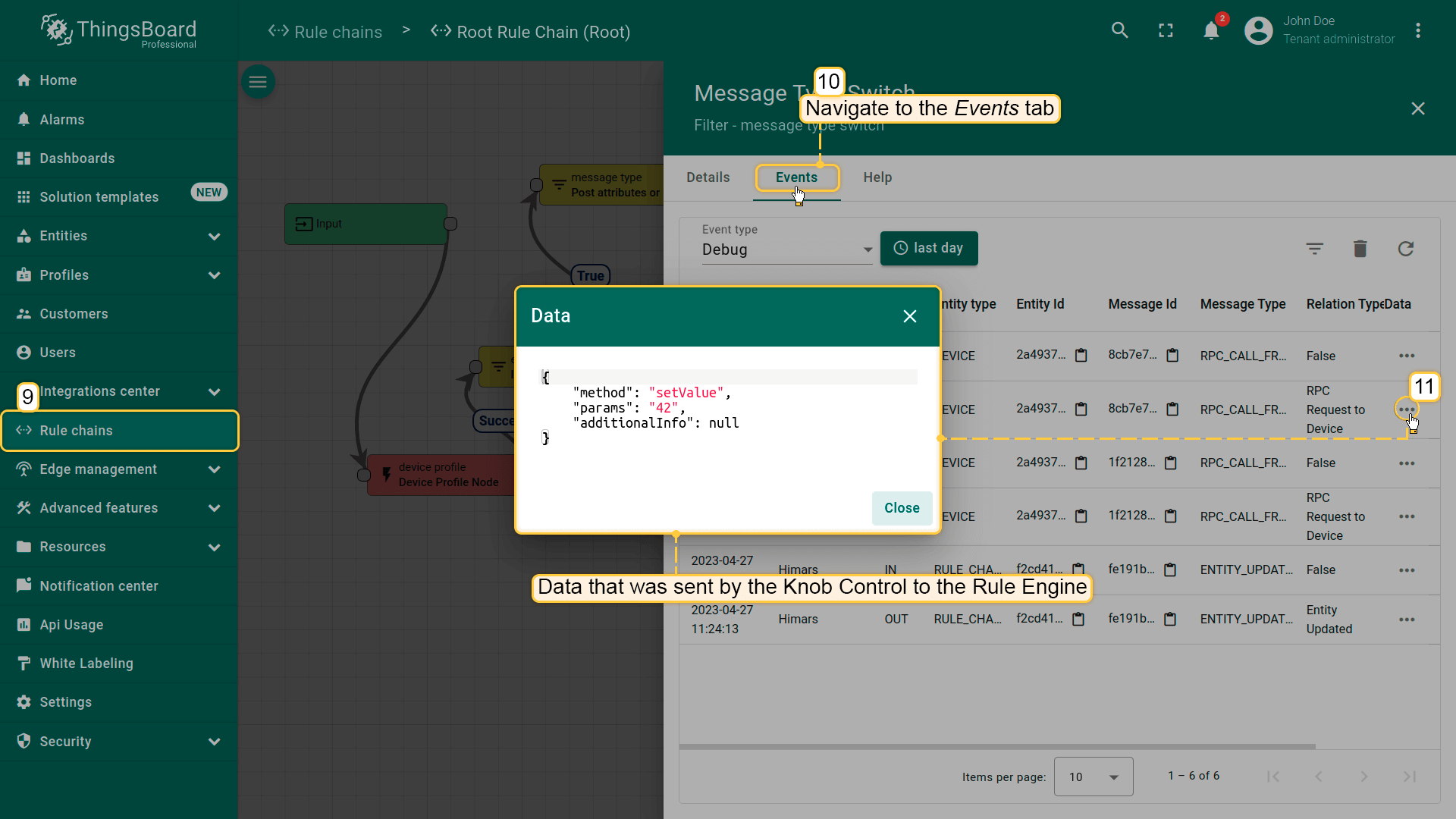Open the notifications bell
This screenshot has width=1456, height=819.
click(1211, 30)
